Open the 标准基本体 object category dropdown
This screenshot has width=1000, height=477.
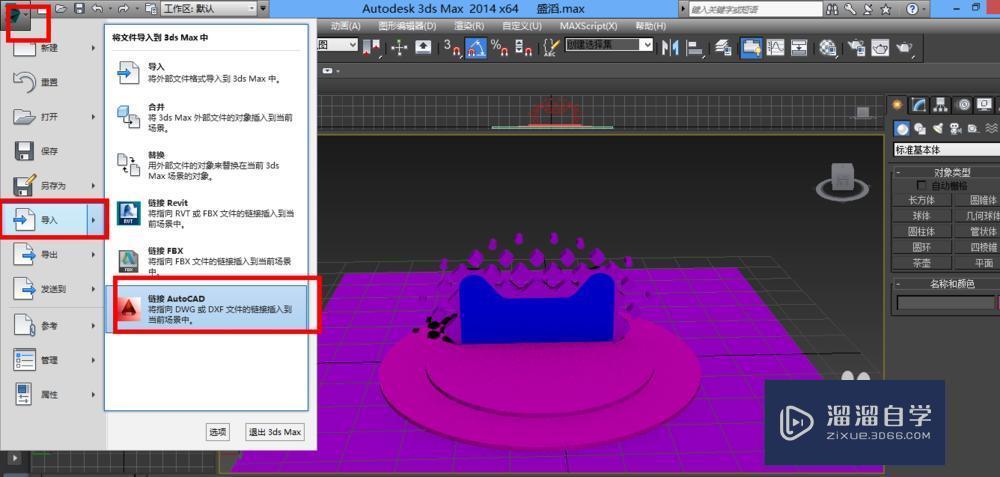point(946,150)
